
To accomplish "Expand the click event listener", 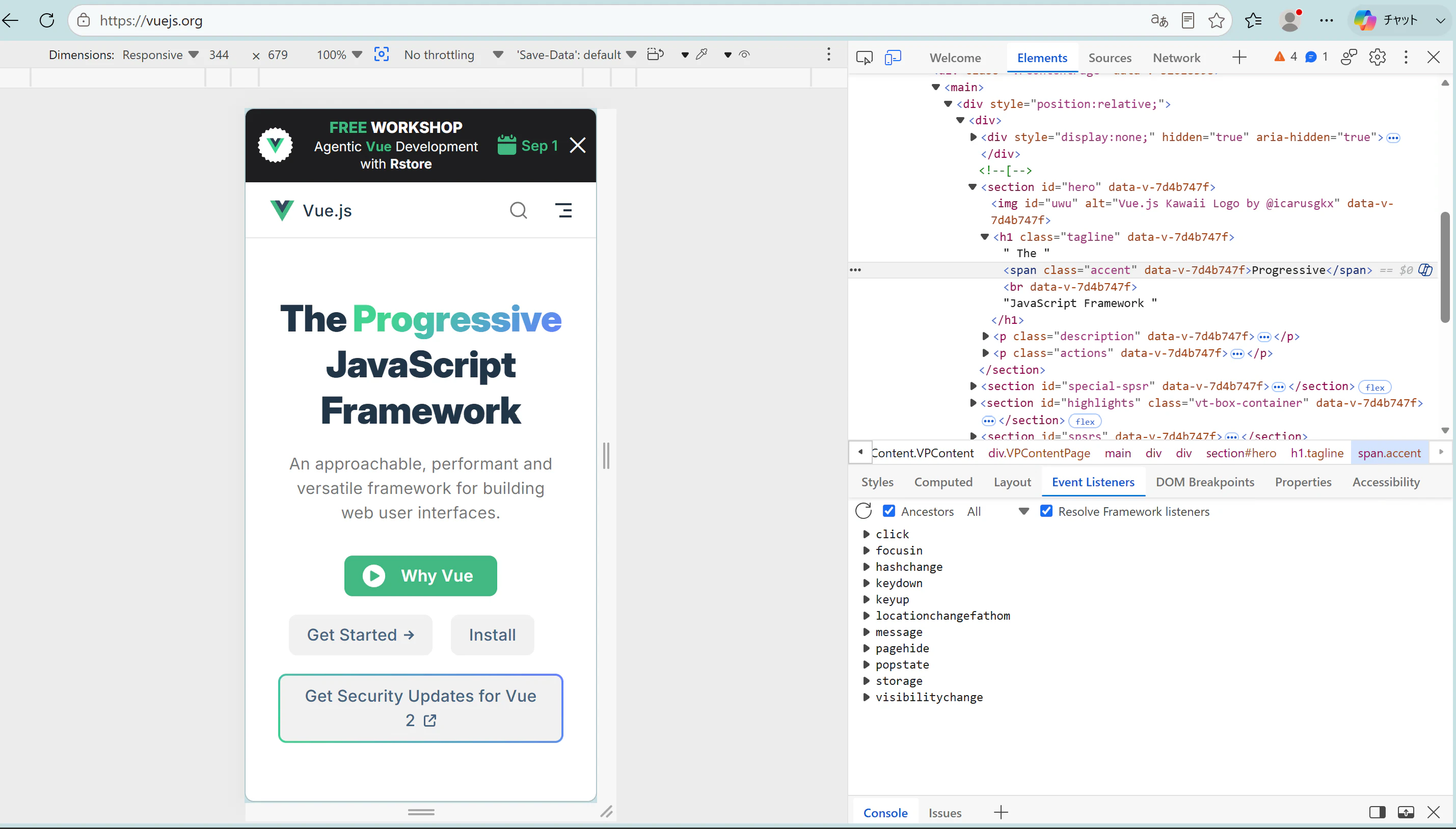I will pyautogui.click(x=867, y=534).
